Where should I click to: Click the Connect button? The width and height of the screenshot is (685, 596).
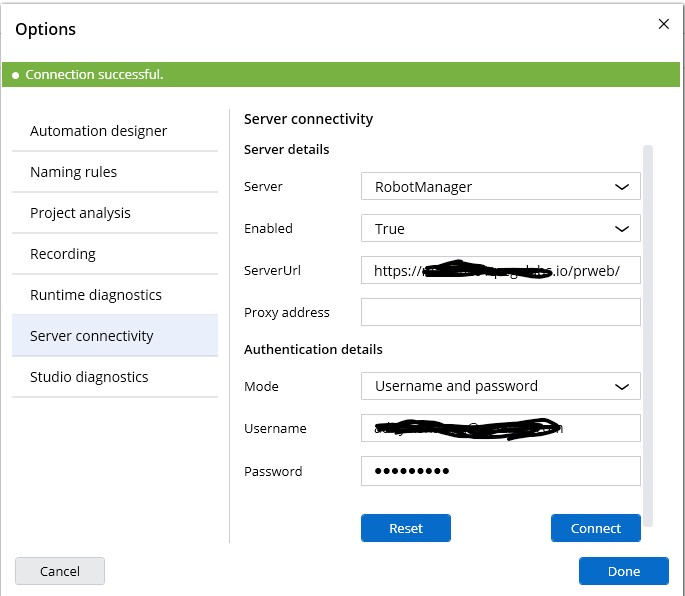(595, 528)
